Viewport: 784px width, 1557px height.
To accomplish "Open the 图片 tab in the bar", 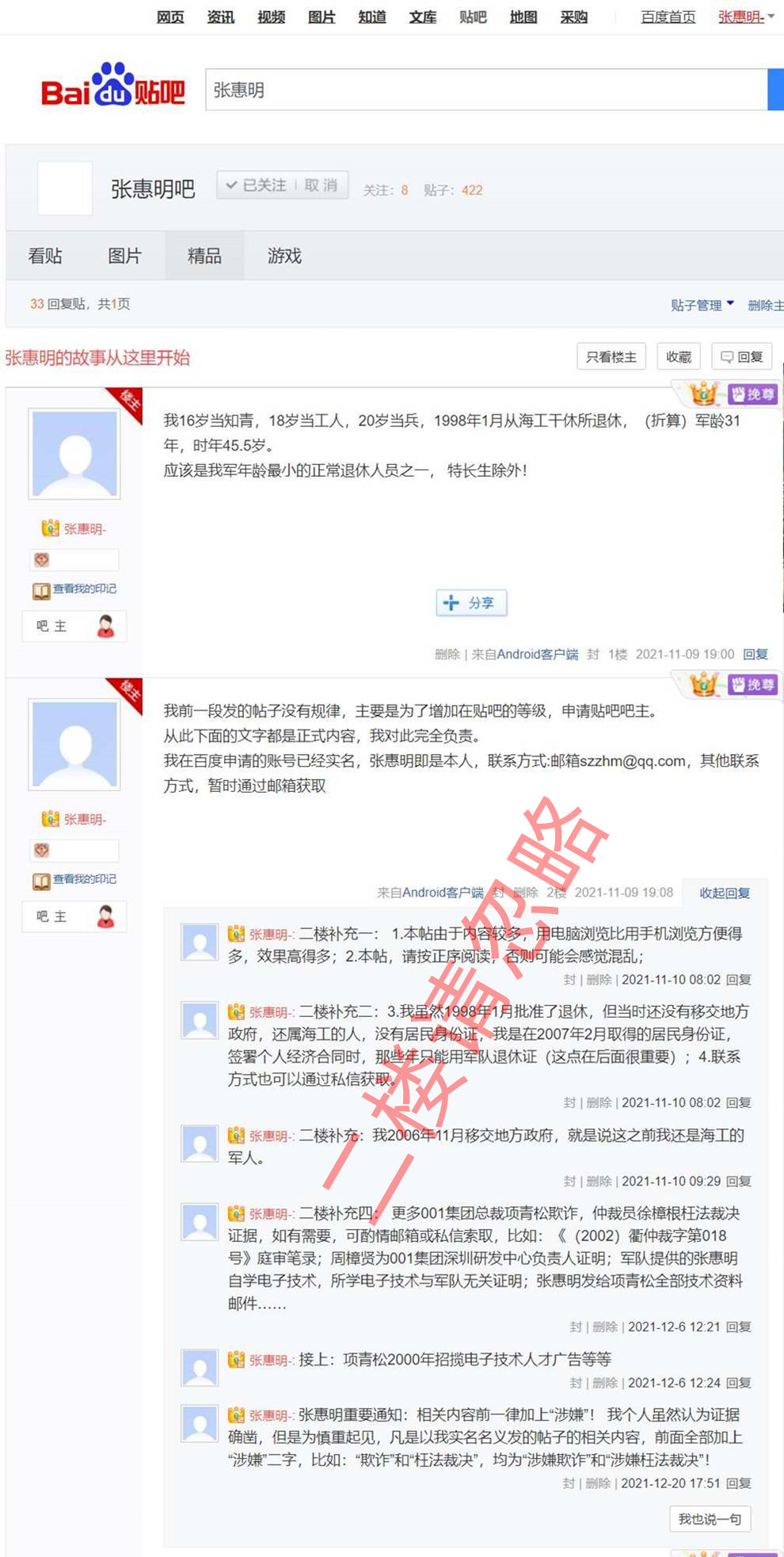I will click(x=125, y=256).
